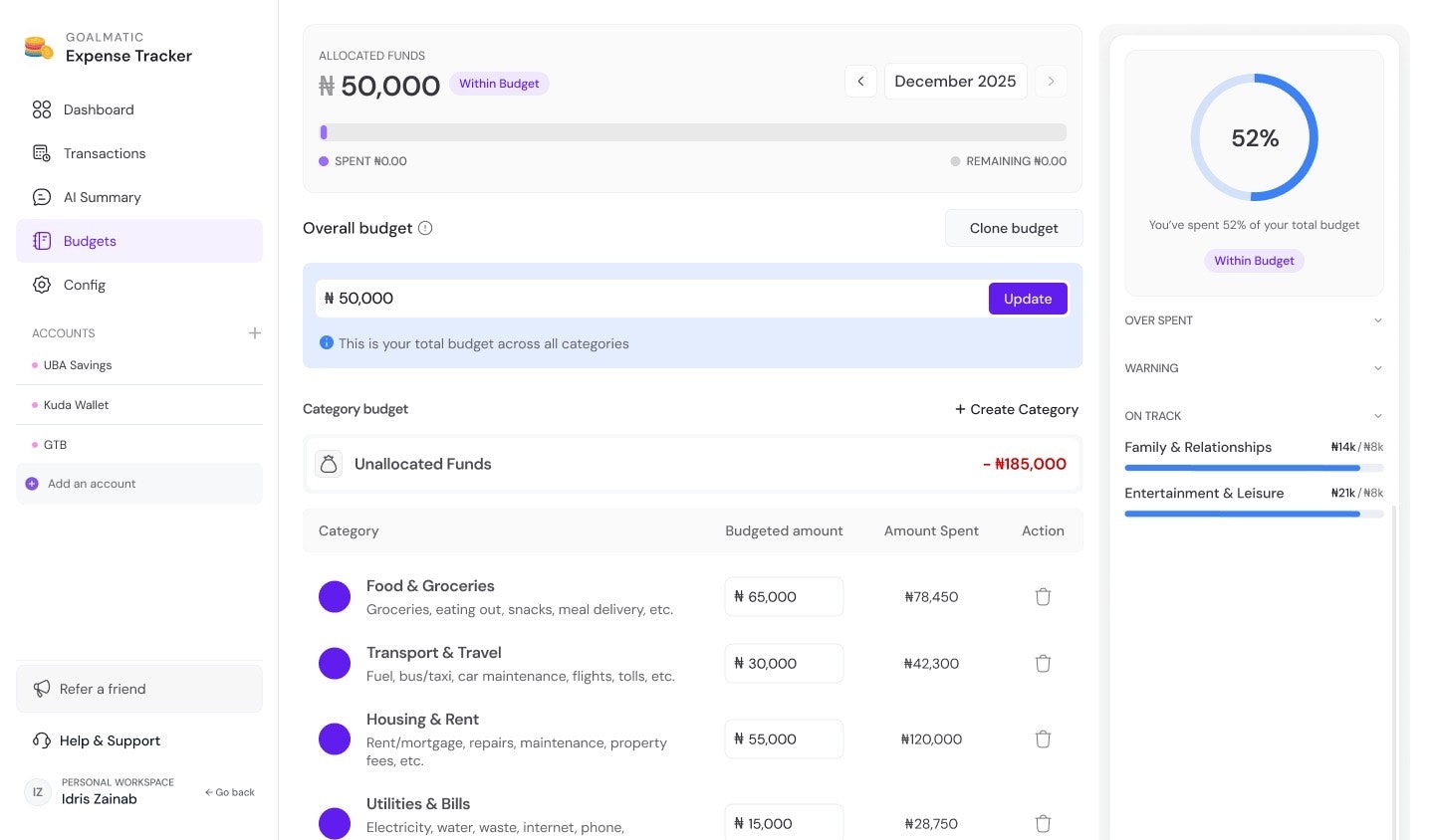Image resolution: width=1434 pixels, height=840 pixels.
Task: Click the megaphone icon next to Refer a friend
Action: [41, 688]
